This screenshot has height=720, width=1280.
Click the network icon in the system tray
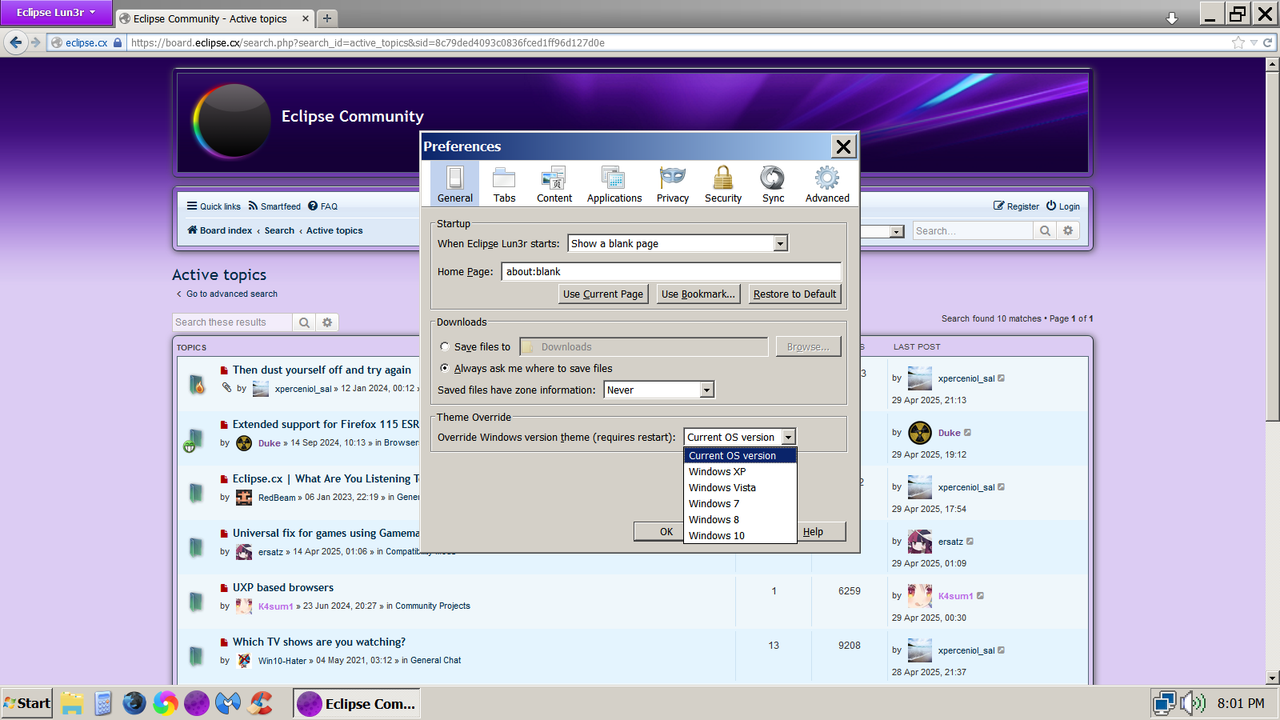click(1164, 703)
